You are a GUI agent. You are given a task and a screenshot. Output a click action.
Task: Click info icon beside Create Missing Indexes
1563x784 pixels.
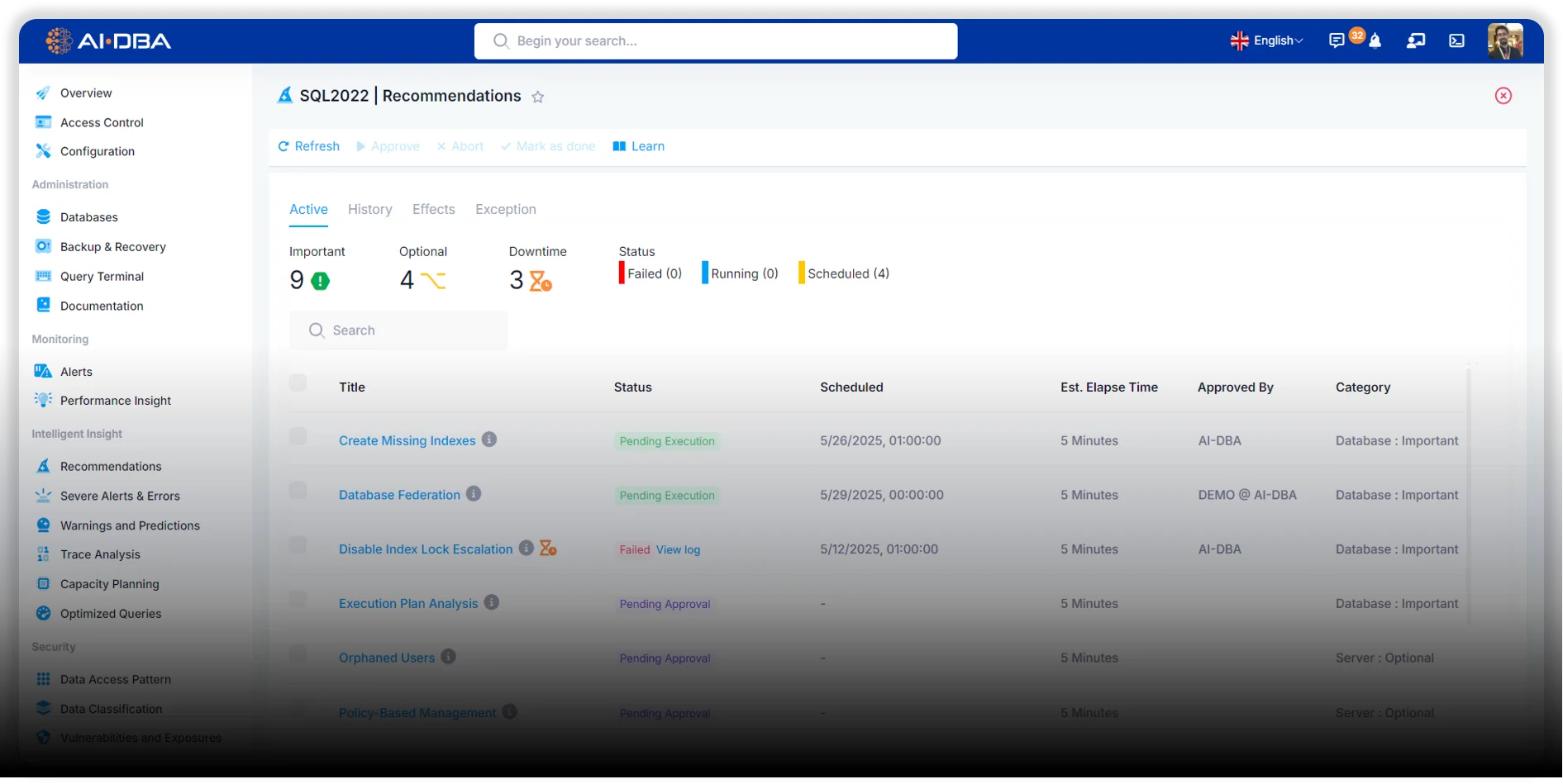[x=489, y=440]
